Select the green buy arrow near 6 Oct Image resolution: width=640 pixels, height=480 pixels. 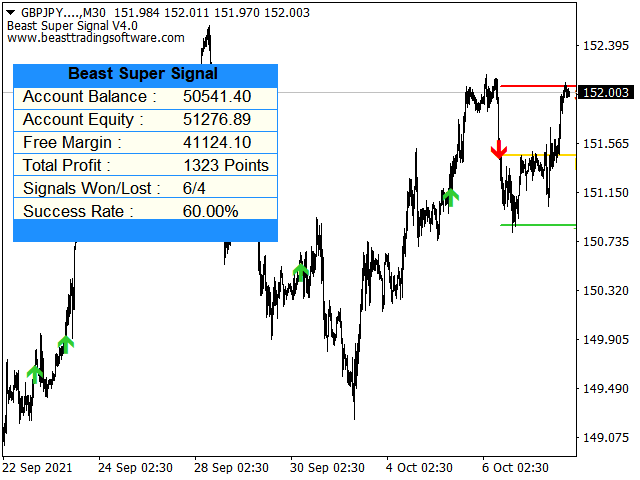tap(451, 198)
